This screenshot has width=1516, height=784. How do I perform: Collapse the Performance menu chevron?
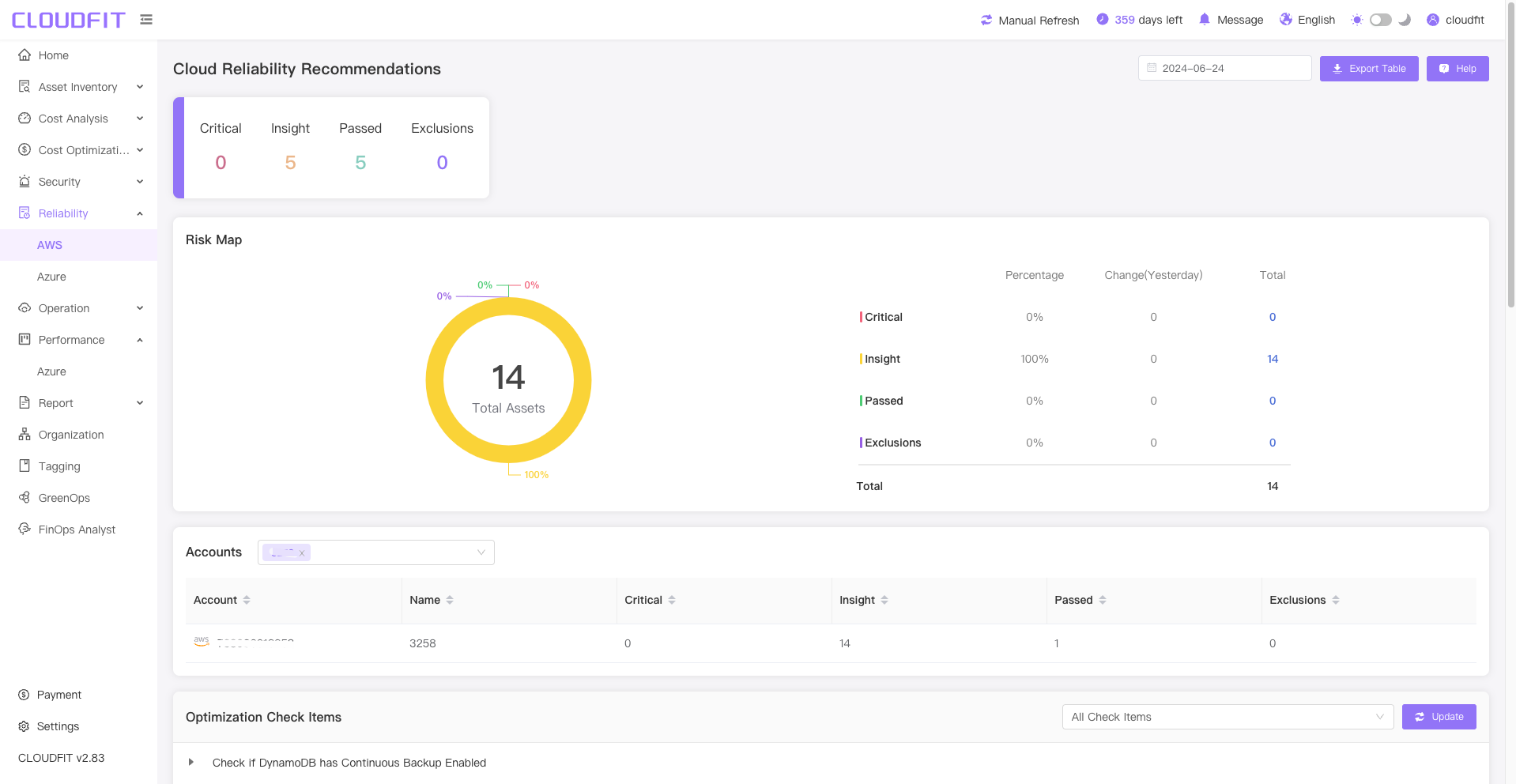coord(140,340)
